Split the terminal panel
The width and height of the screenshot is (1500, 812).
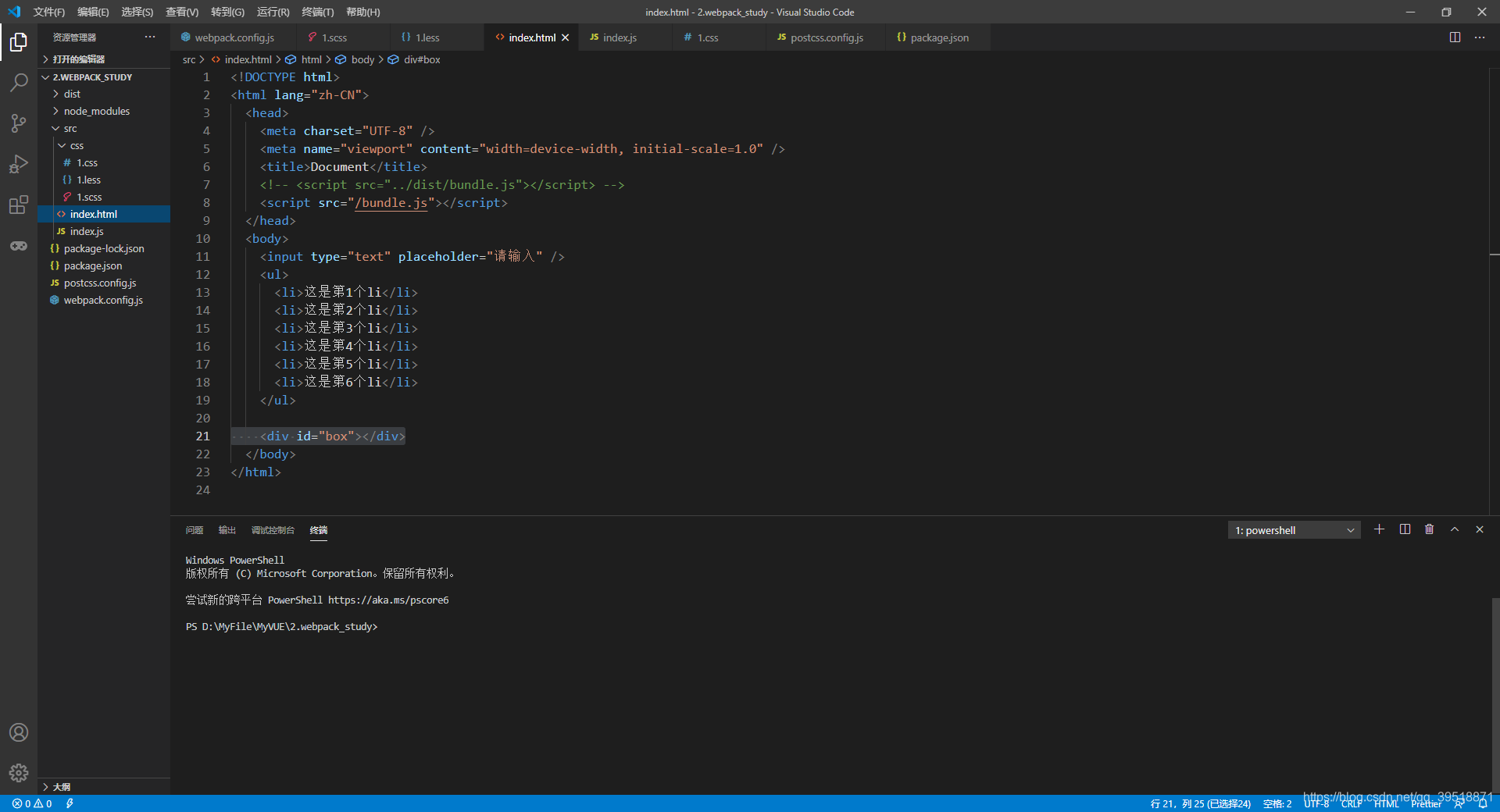coord(1405,529)
